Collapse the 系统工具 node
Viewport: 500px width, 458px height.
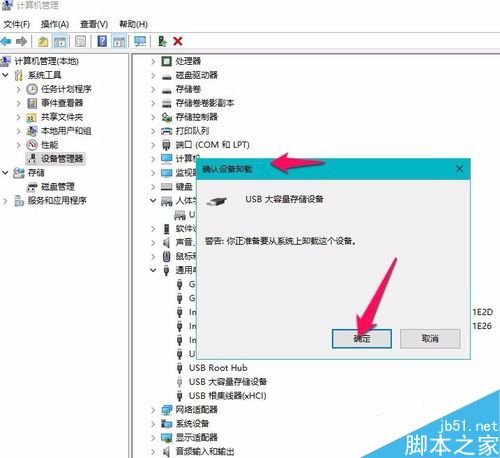5,75
